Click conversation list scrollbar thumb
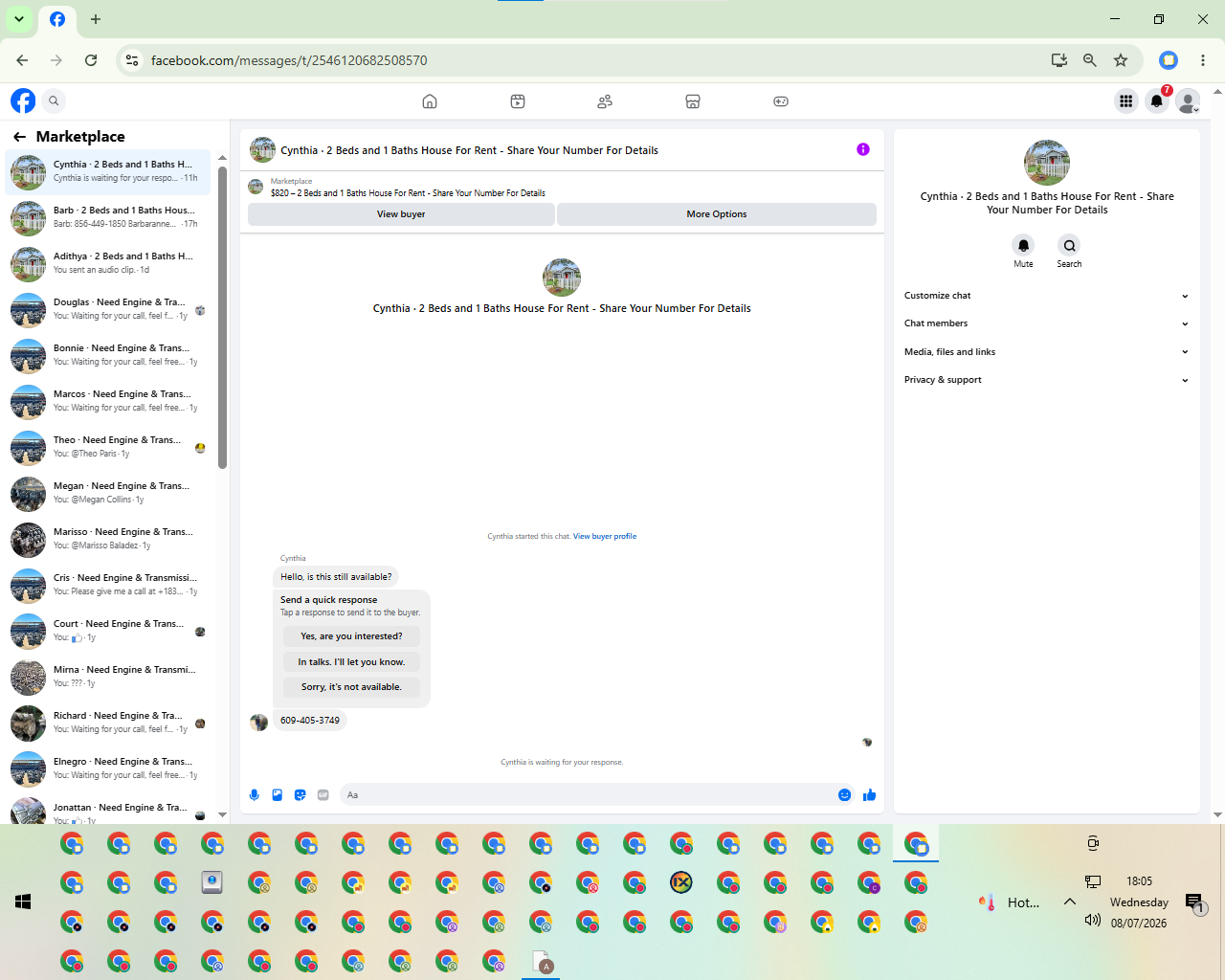1225x980 pixels. [x=222, y=318]
